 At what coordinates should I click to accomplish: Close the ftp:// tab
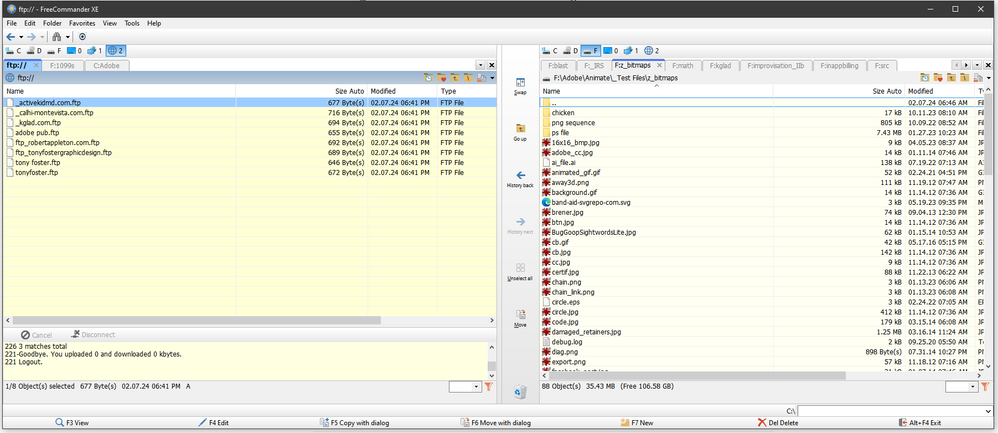pos(36,65)
